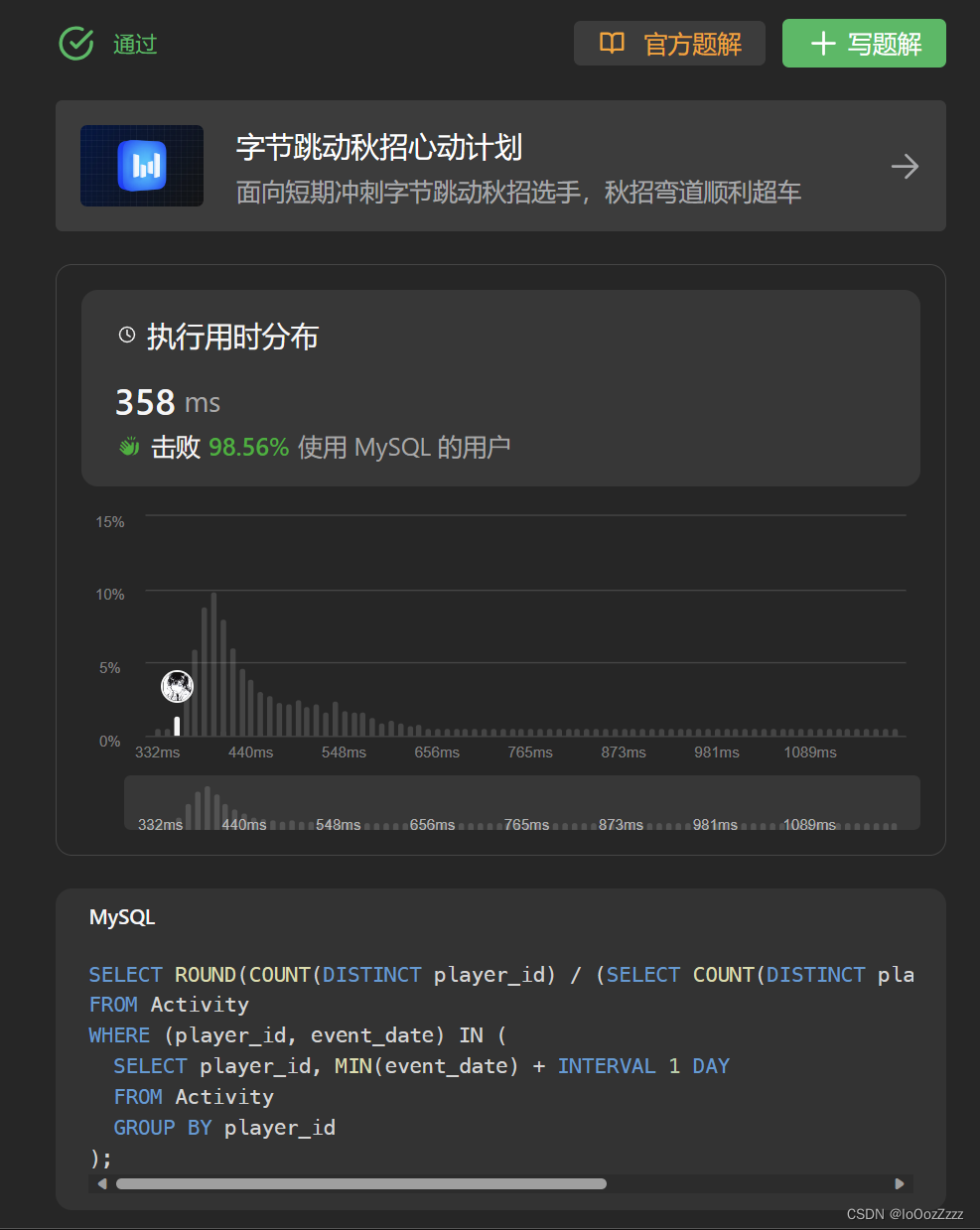Click the 440ms label on the main chart axis
This screenshot has width=980, height=1230.
point(250,752)
